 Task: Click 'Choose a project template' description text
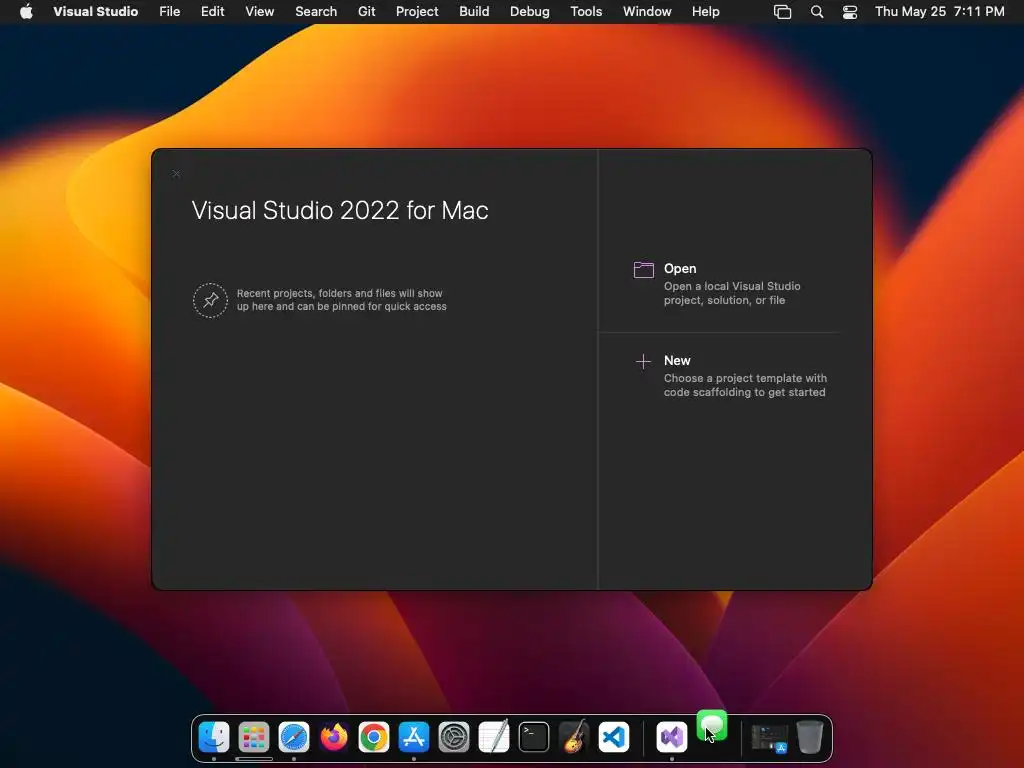pyautogui.click(x=745, y=385)
